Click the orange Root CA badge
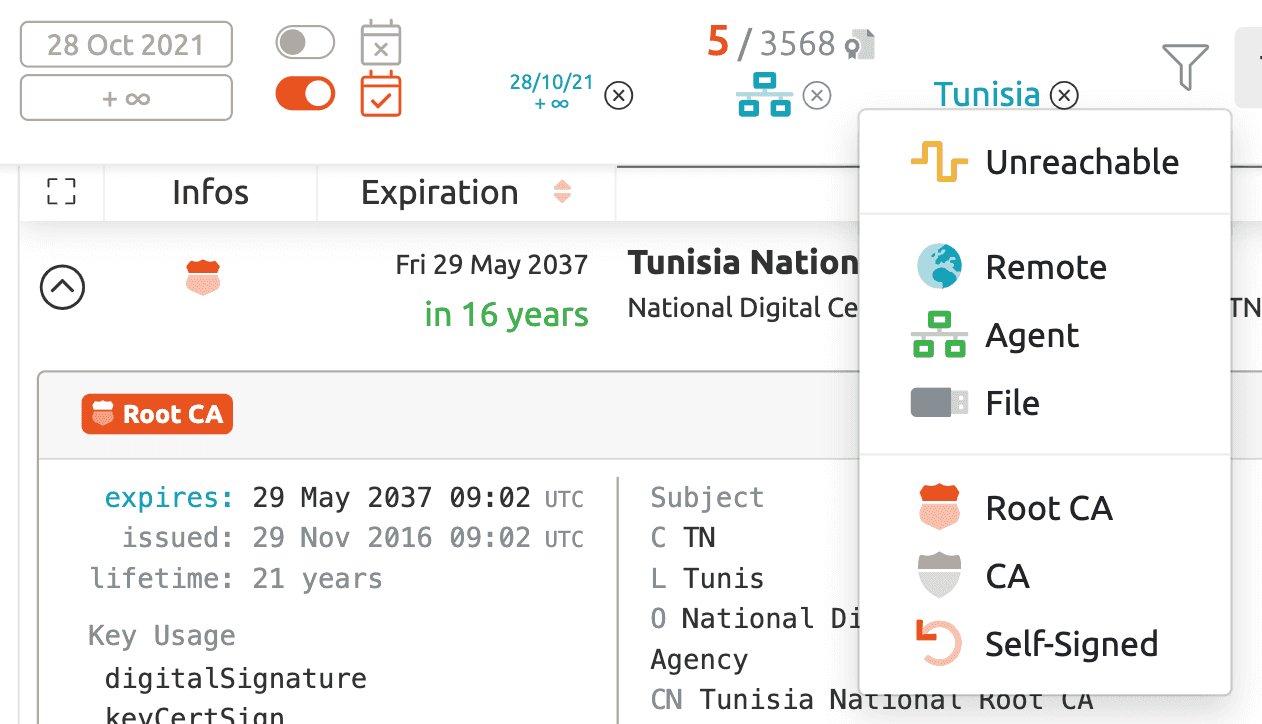 (157, 414)
